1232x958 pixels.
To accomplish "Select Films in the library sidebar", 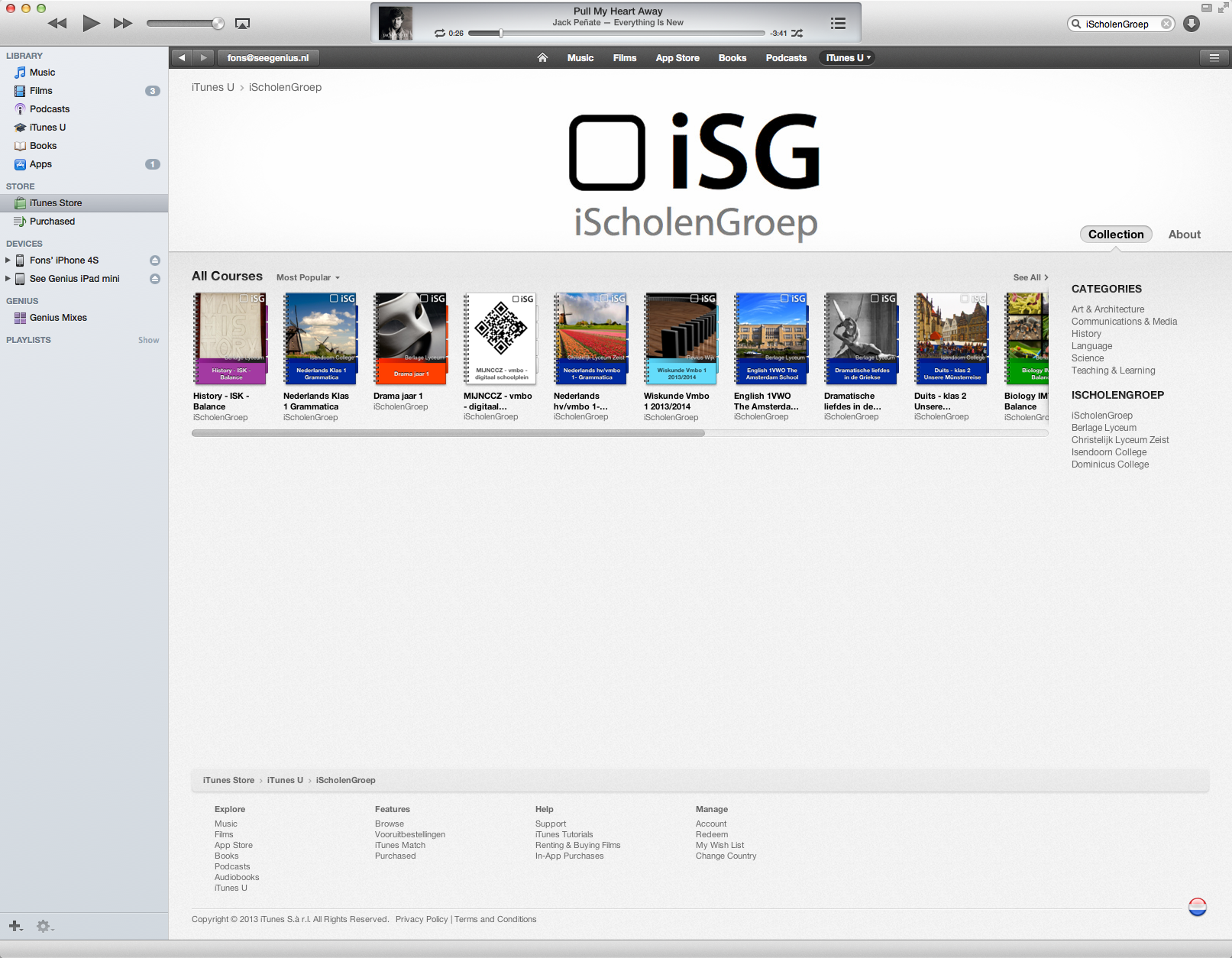I will click(x=84, y=91).
